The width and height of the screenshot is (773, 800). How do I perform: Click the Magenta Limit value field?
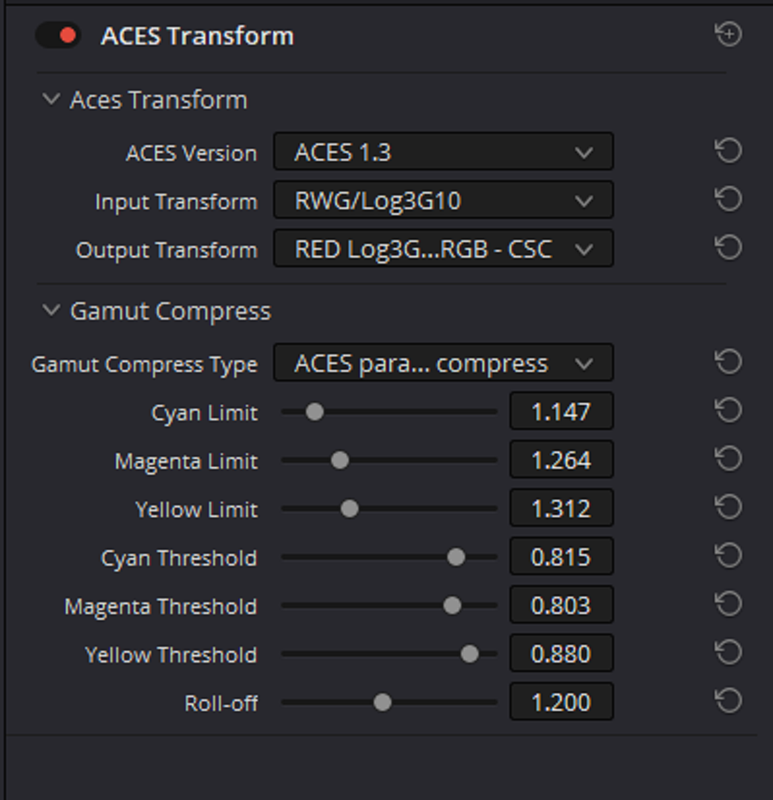click(561, 460)
